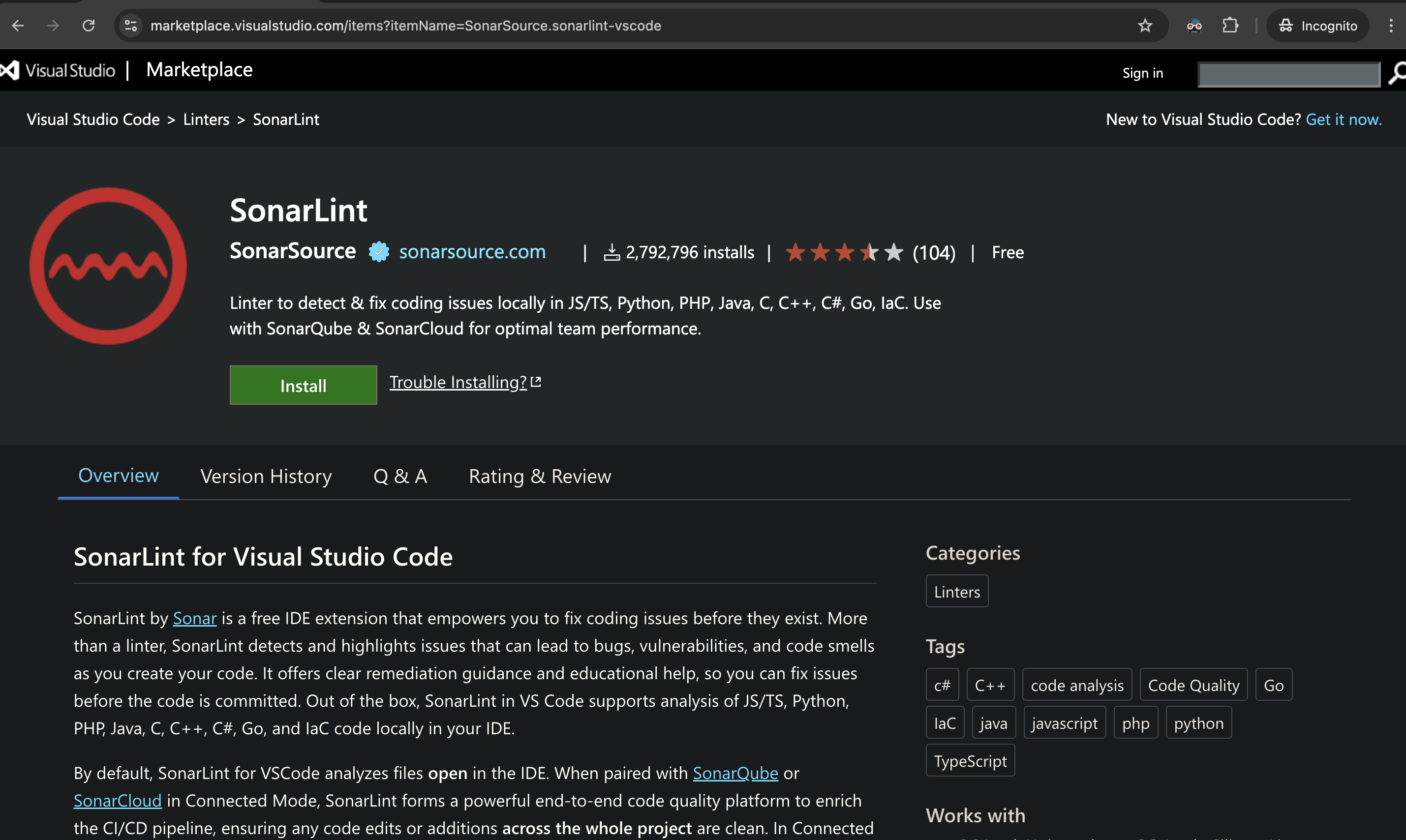Viewport: 1406px width, 840px height.
Task: Follow the Sonar link in the description
Action: tap(195, 618)
